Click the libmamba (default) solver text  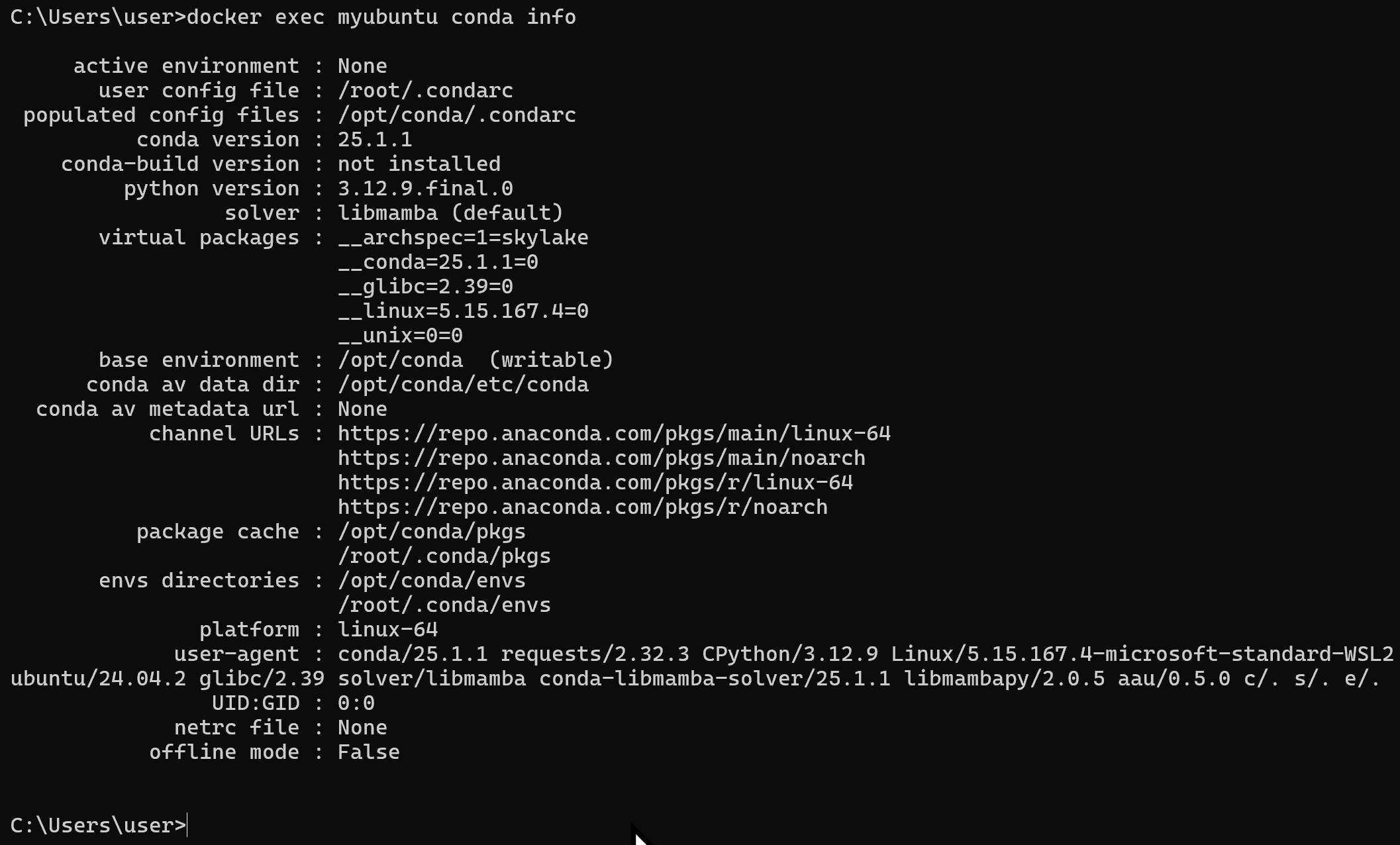pyautogui.click(x=450, y=213)
